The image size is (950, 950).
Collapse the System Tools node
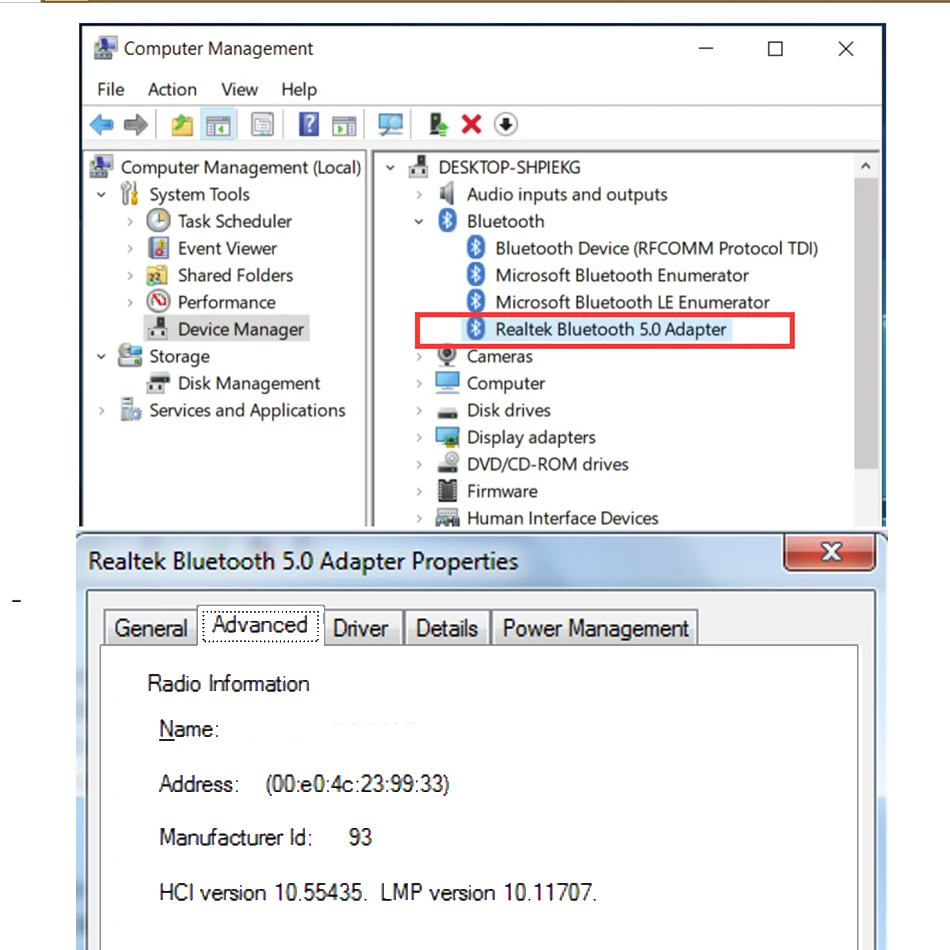click(101, 194)
